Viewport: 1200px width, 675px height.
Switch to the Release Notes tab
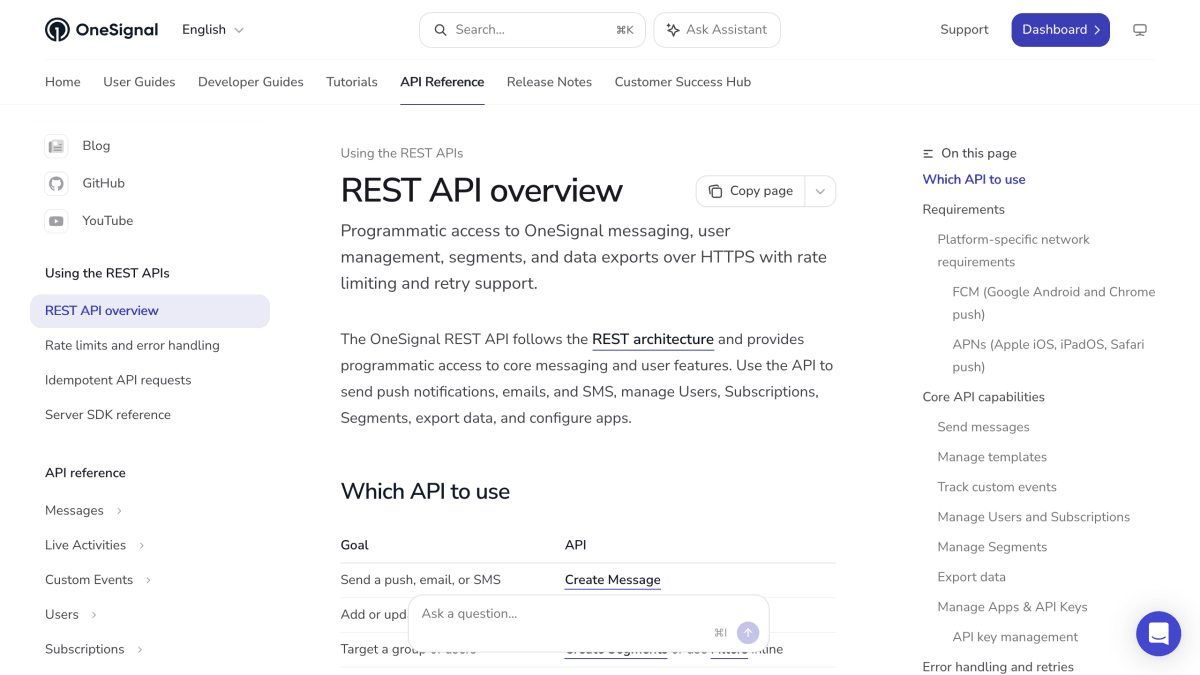(549, 82)
